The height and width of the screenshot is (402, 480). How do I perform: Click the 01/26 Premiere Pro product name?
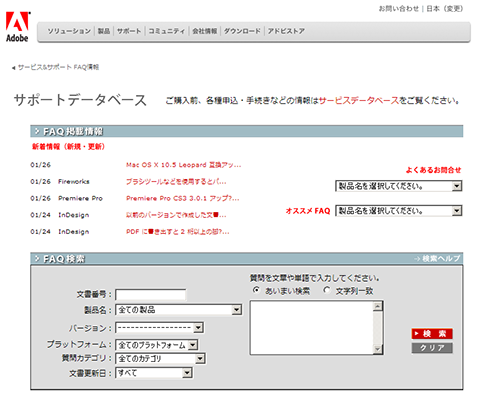coord(80,198)
